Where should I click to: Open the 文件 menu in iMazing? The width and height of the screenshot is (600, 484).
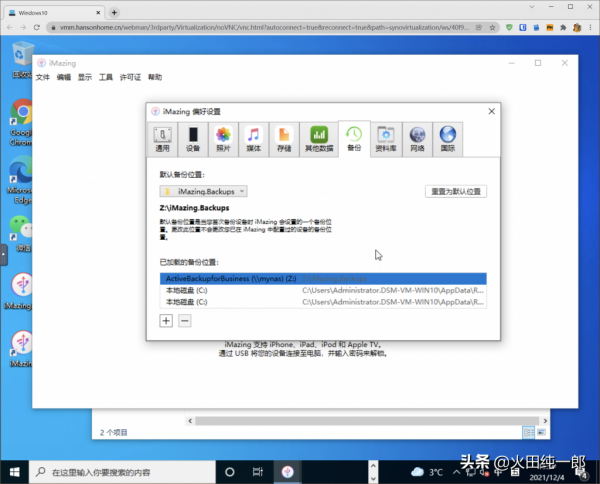[42, 77]
